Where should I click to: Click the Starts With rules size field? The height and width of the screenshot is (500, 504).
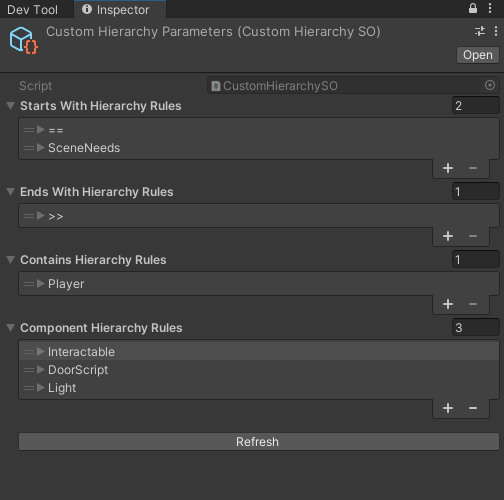pos(476,106)
